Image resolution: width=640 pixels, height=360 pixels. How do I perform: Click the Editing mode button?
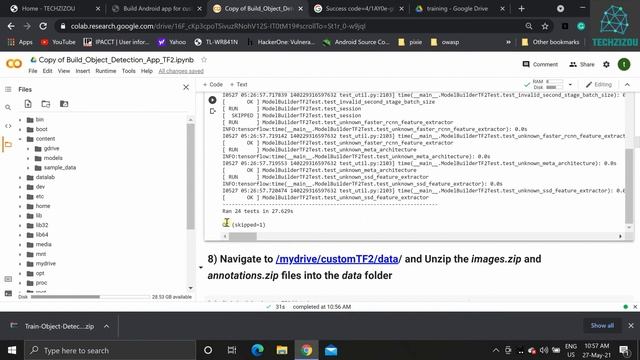click(599, 84)
